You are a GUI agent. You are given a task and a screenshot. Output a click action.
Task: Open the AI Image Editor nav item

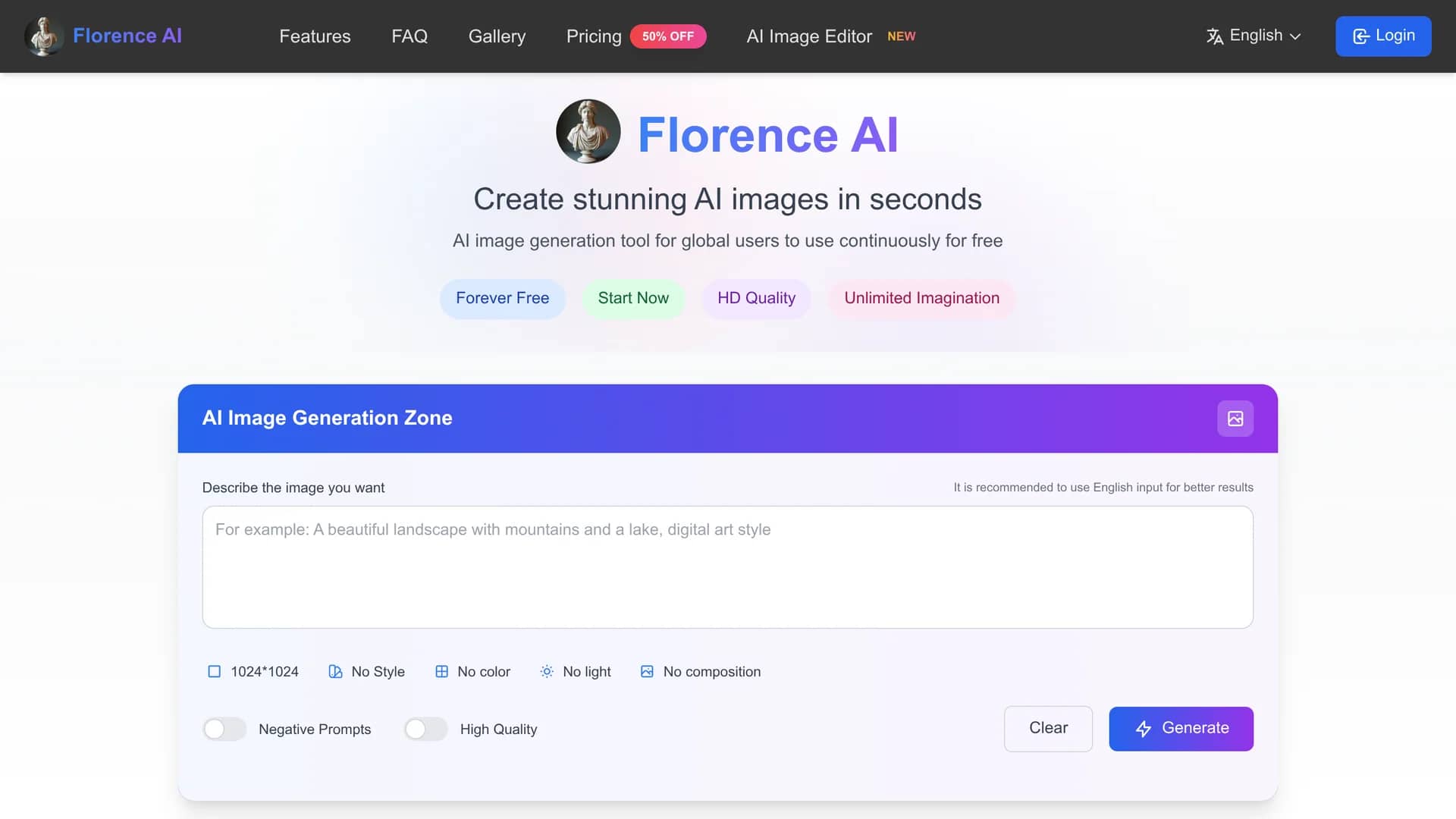pos(809,36)
